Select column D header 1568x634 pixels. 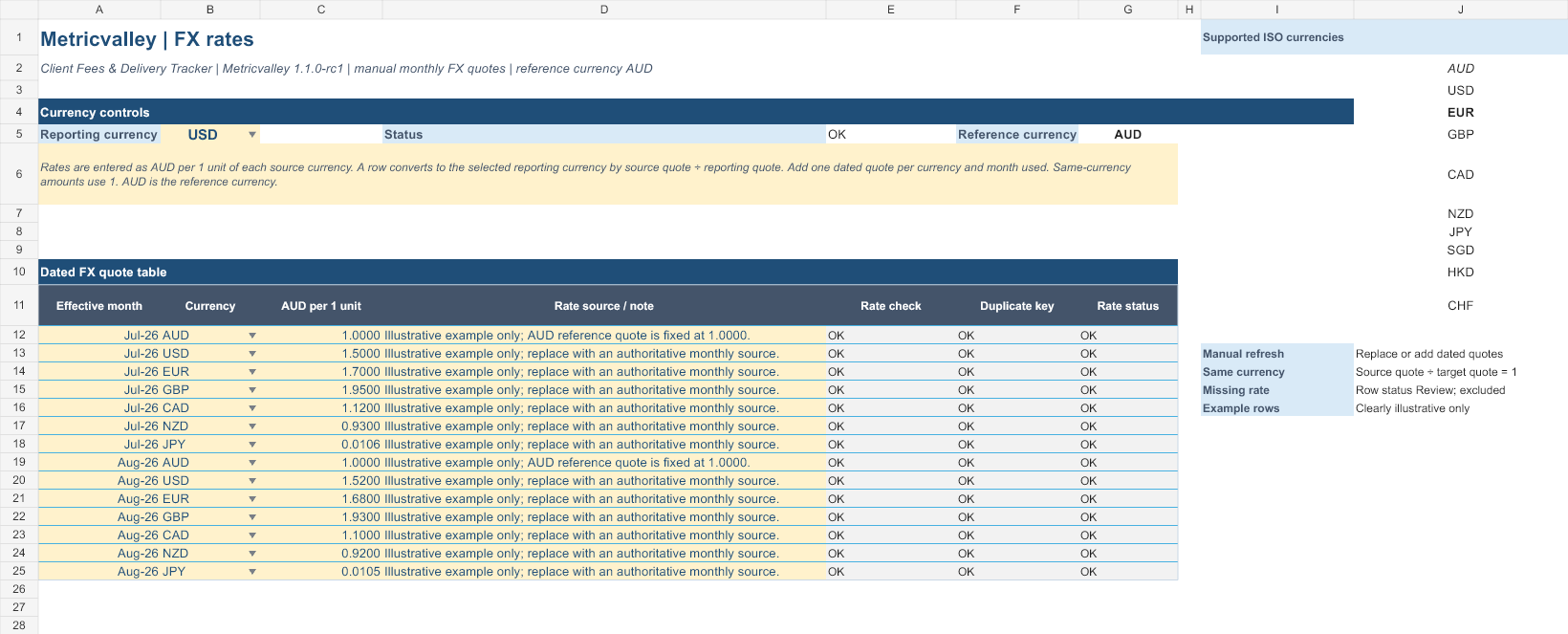(604, 10)
